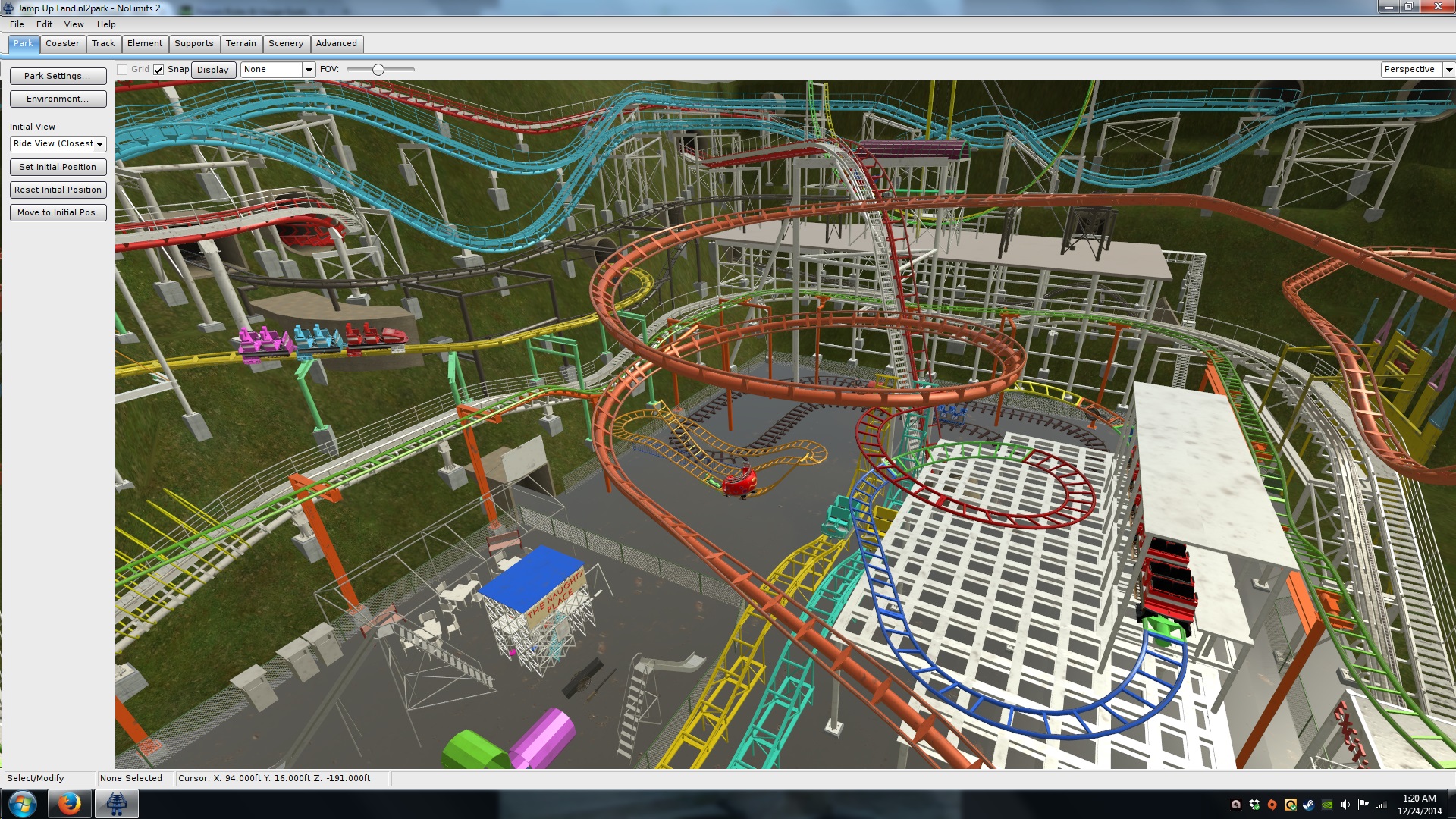Image resolution: width=1456 pixels, height=819 pixels.
Task: Click the clock in system tray
Action: 1419,805
